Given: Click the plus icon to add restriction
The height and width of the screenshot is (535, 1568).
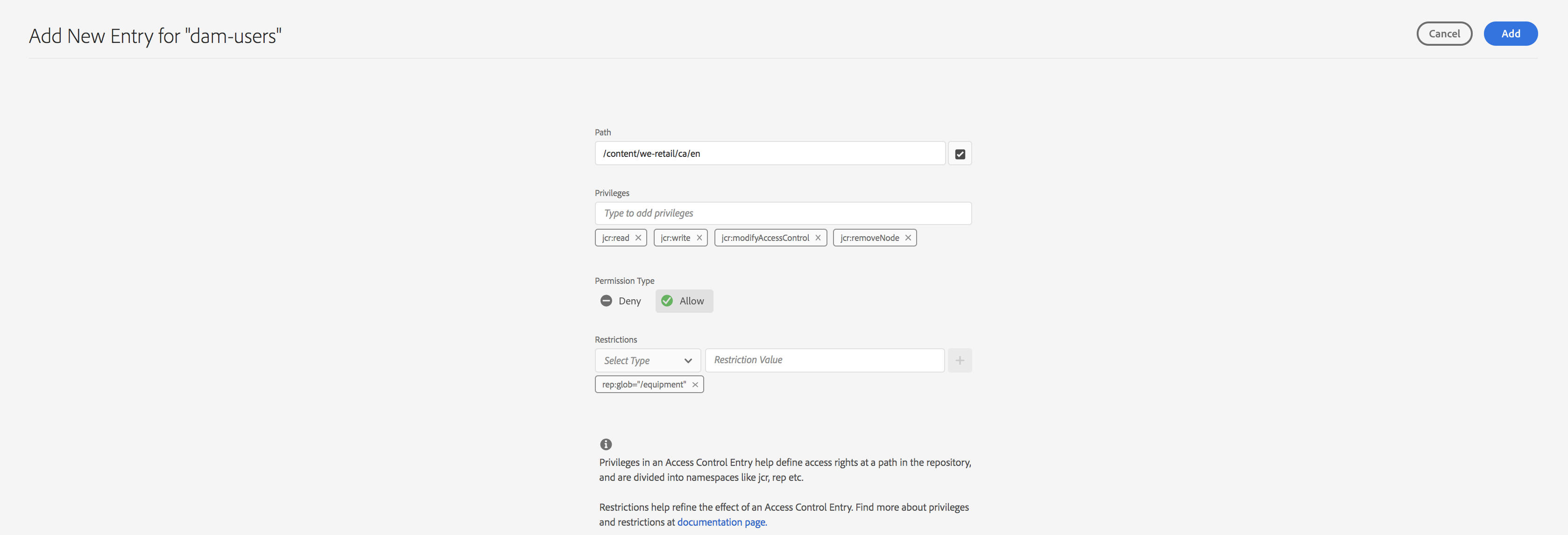Looking at the screenshot, I should [x=959, y=360].
